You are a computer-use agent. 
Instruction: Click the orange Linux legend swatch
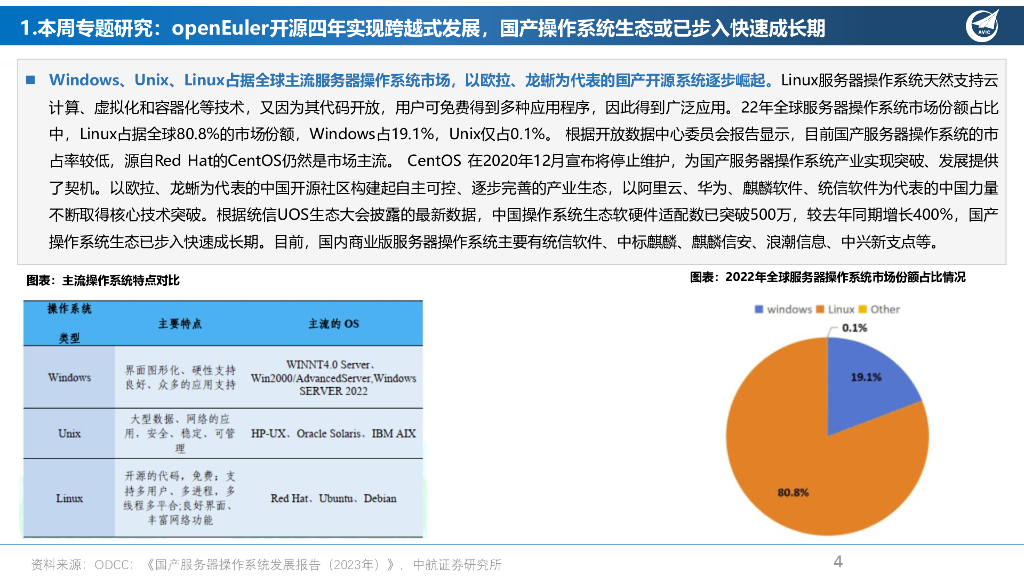(x=820, y=309)
